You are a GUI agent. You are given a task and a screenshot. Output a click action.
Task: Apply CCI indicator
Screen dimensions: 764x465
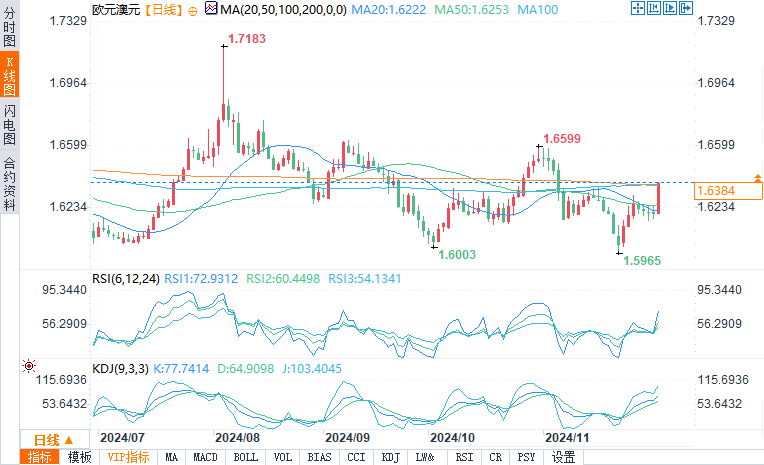356,457
